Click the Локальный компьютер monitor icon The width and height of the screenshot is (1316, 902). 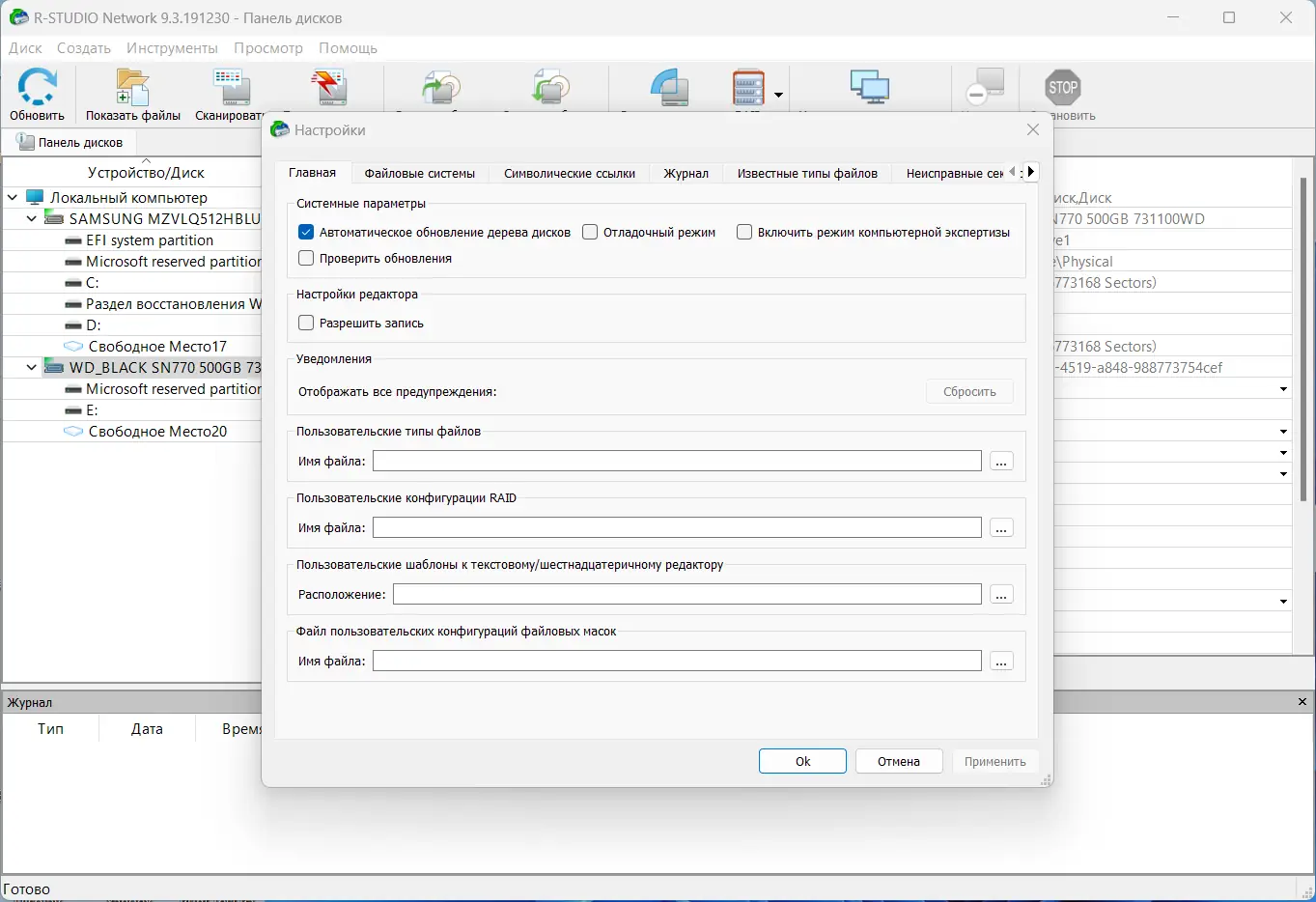35,197
